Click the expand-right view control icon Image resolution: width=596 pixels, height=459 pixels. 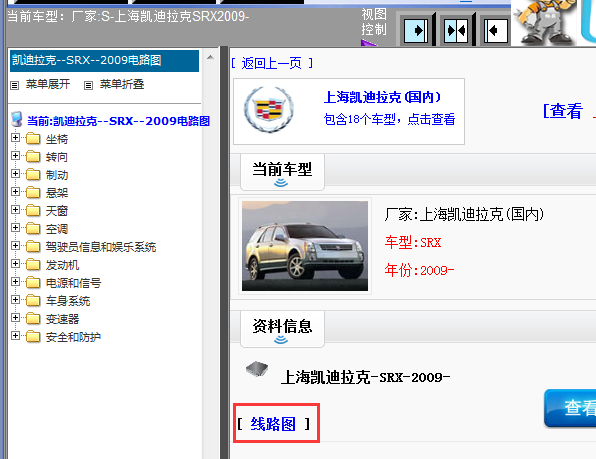(x=415, y=30)
